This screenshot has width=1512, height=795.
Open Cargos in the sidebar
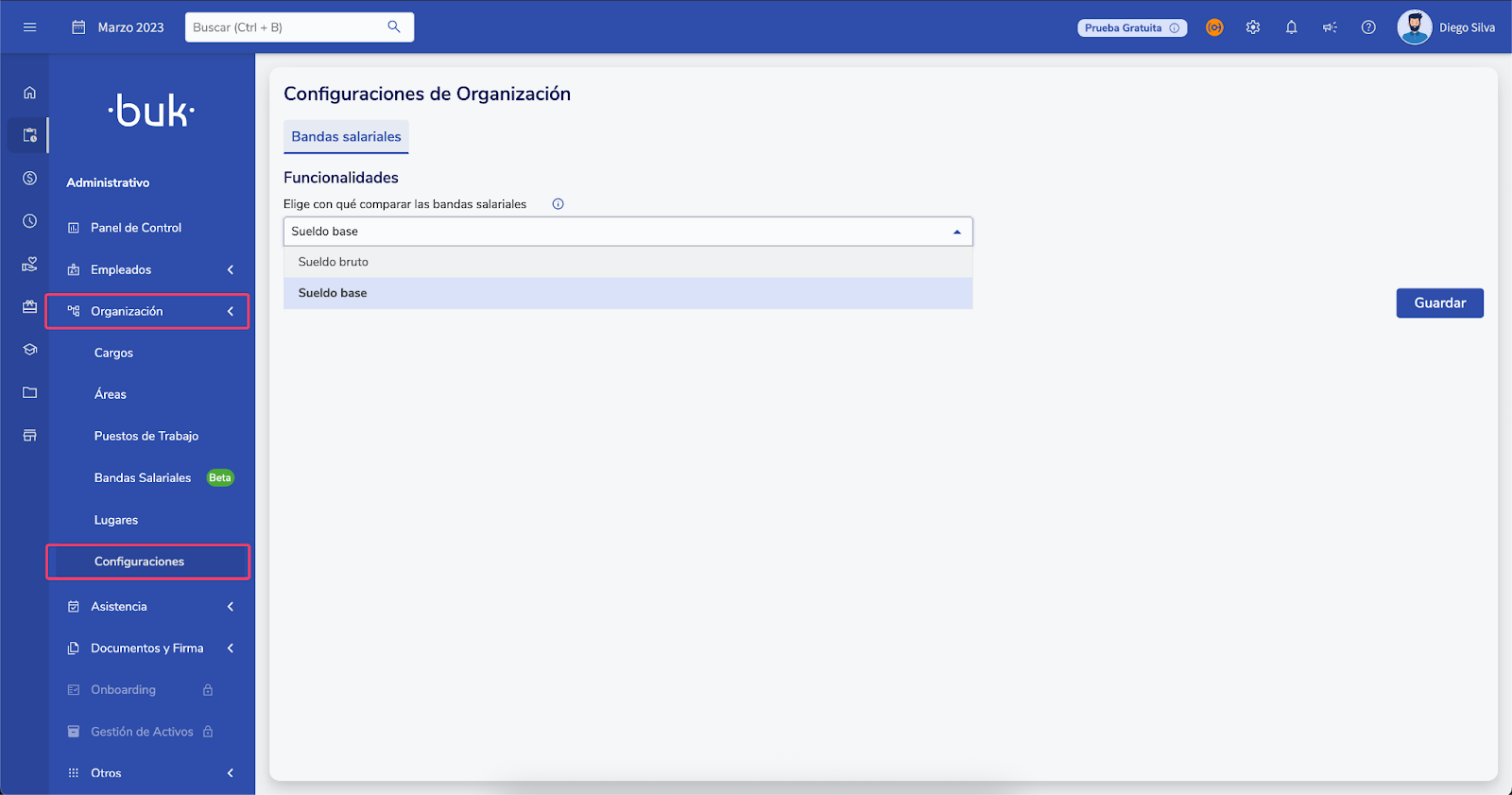click(113, 353)
